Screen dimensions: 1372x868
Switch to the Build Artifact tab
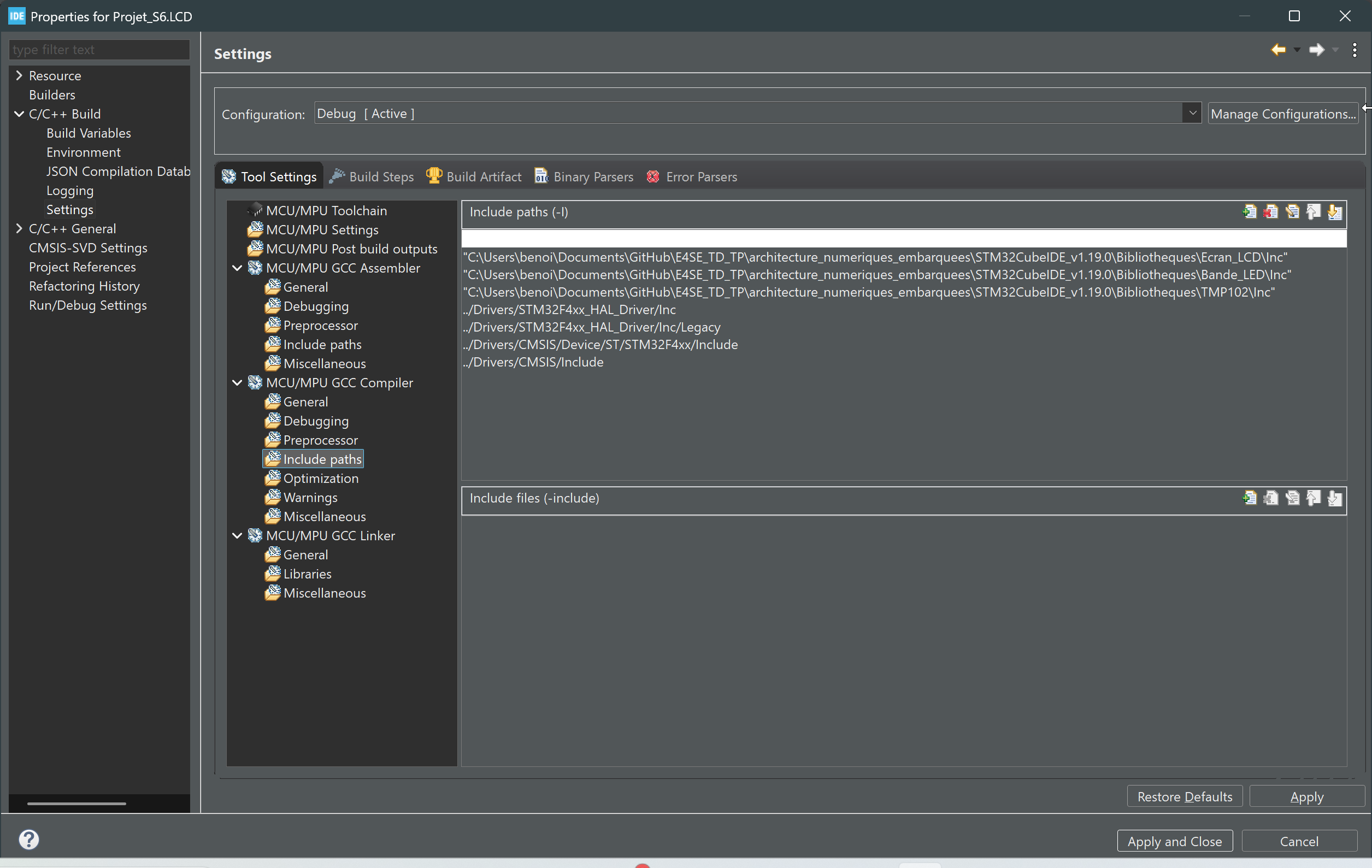pyautogui.click(x=474, y=176)
